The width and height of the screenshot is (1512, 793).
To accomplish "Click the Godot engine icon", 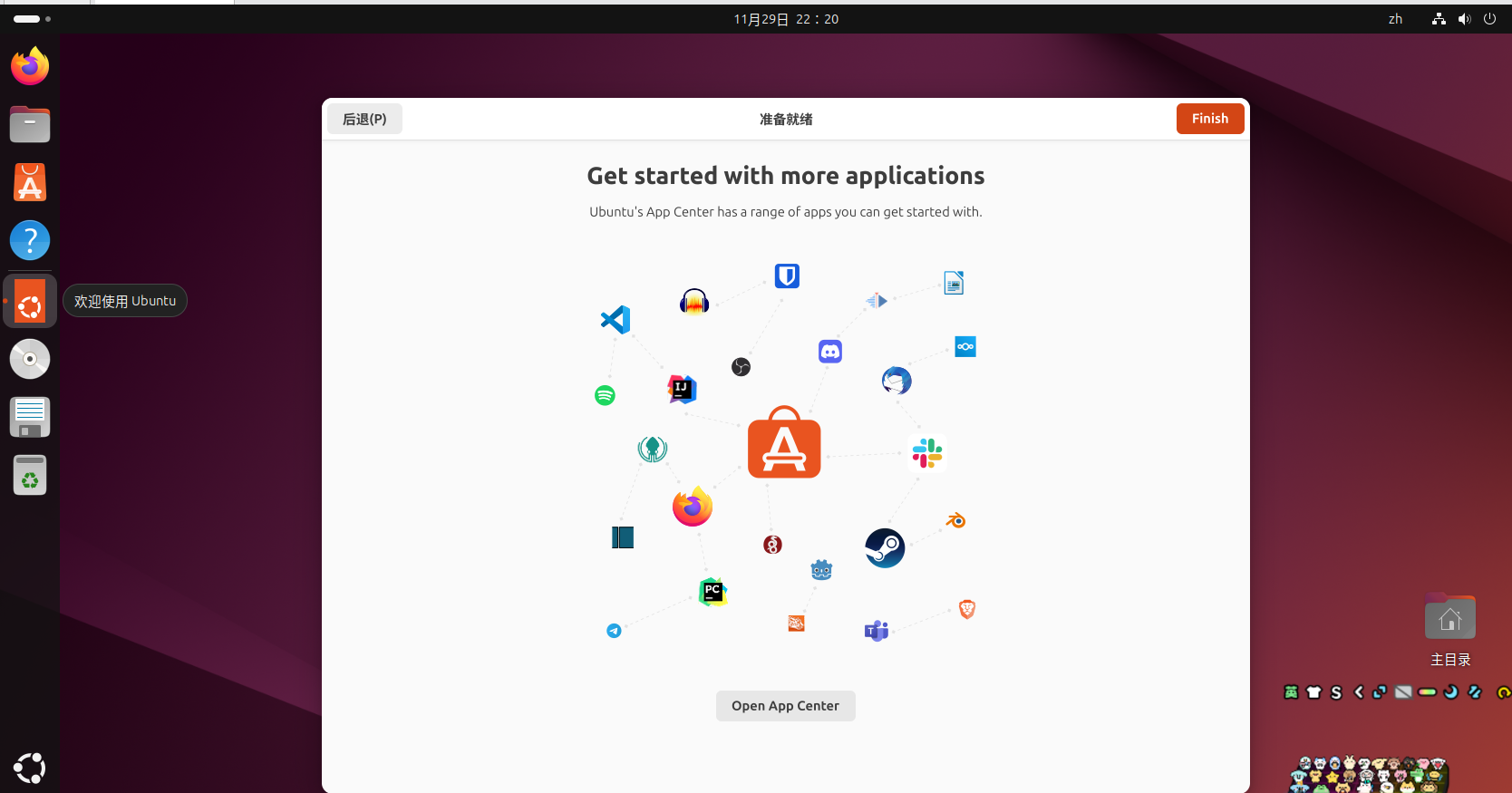I will click(x=821, y=569).
